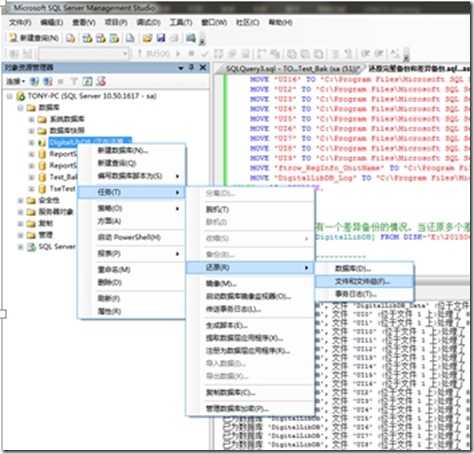
Task: Open 编写数据库脚本为(S) submenu
Action: coord(131,176)
